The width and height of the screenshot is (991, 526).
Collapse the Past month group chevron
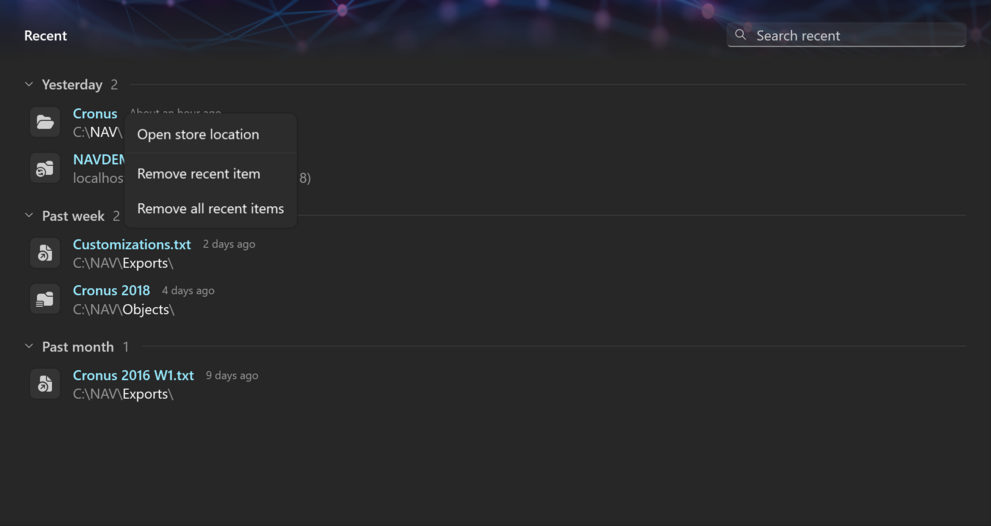(x=29, y=346)
